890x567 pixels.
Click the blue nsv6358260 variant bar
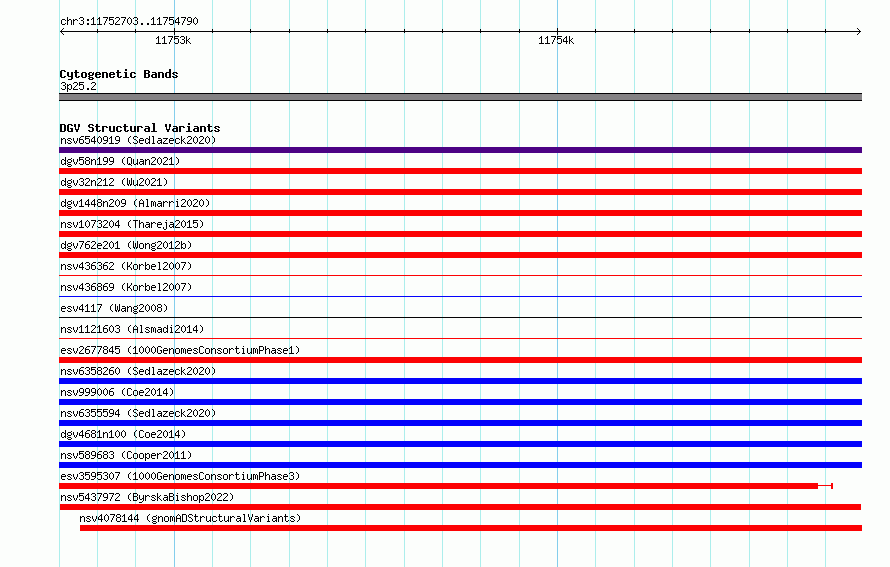[460, 381]
